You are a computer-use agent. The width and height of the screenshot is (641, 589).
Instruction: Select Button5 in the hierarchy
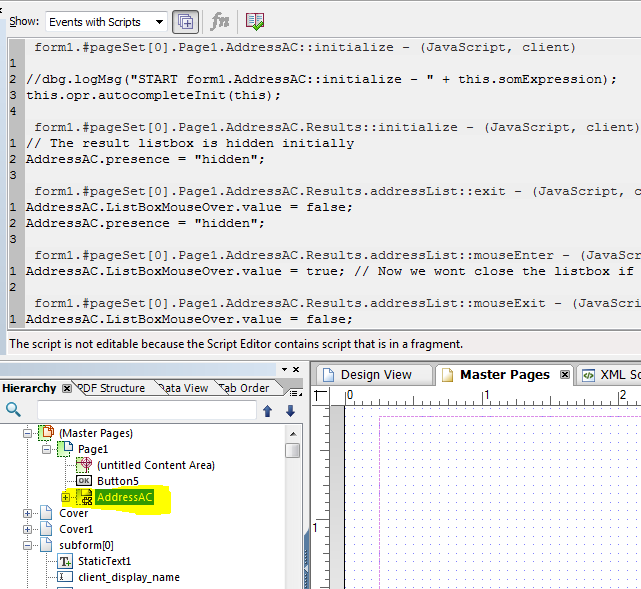coord(117,481)
